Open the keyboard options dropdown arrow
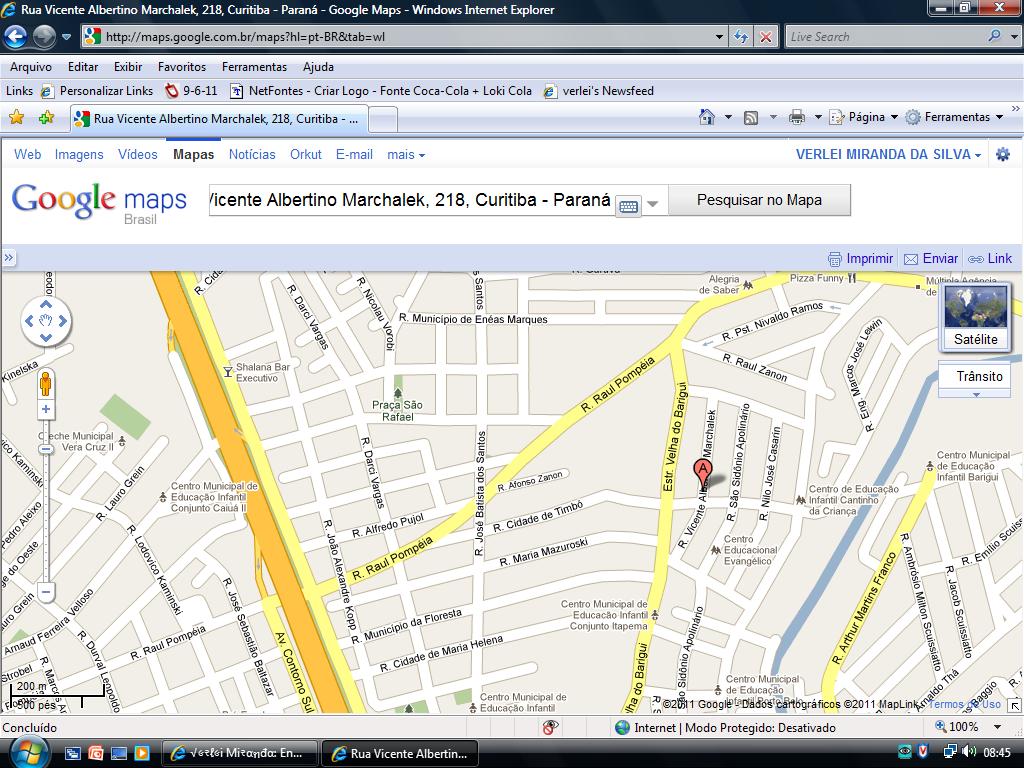 652,205
